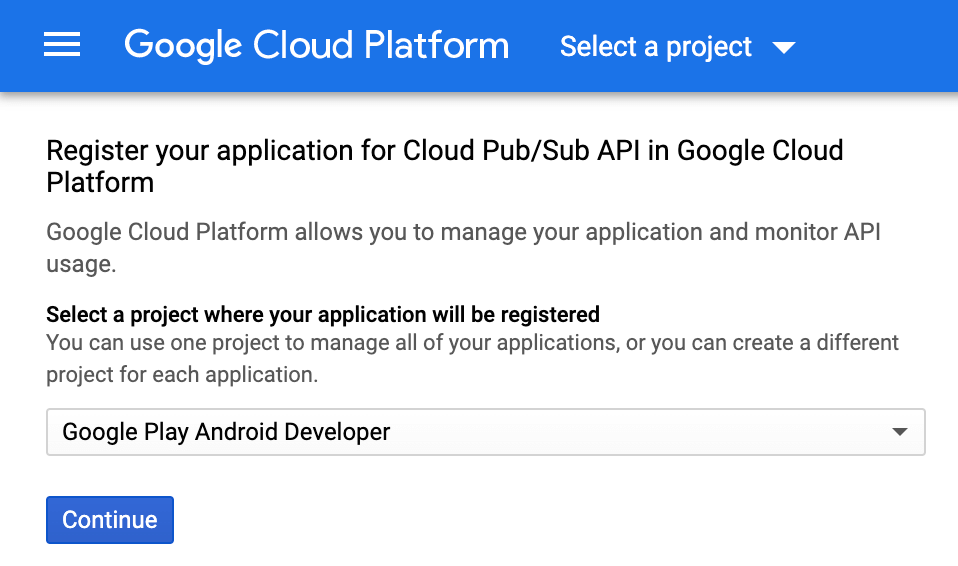Click the arrow in the project combo box
This screenshot has height=566, width=958.
(x=899, y=432)
